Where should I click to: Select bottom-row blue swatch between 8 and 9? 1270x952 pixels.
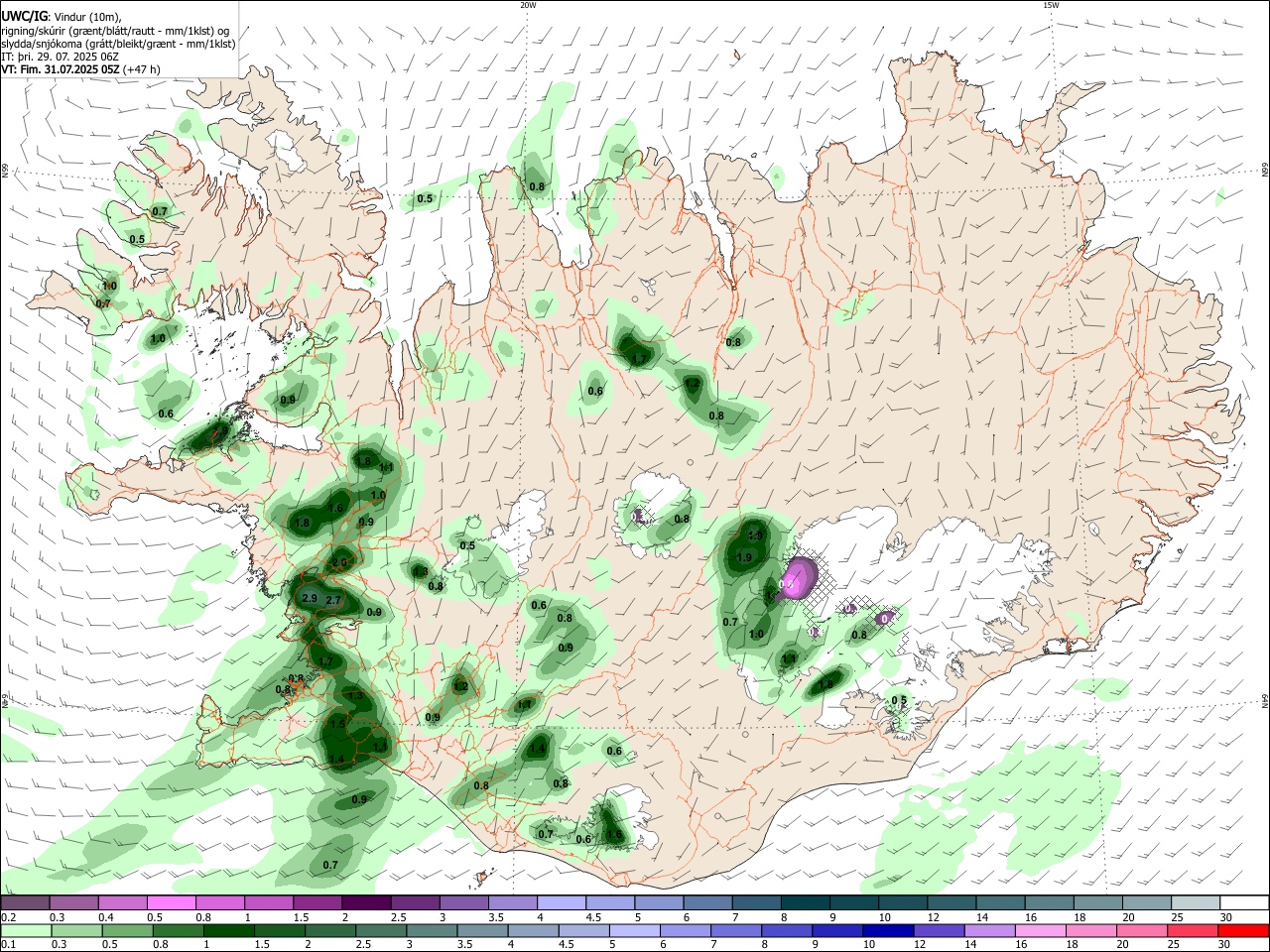tap(788, 930)
